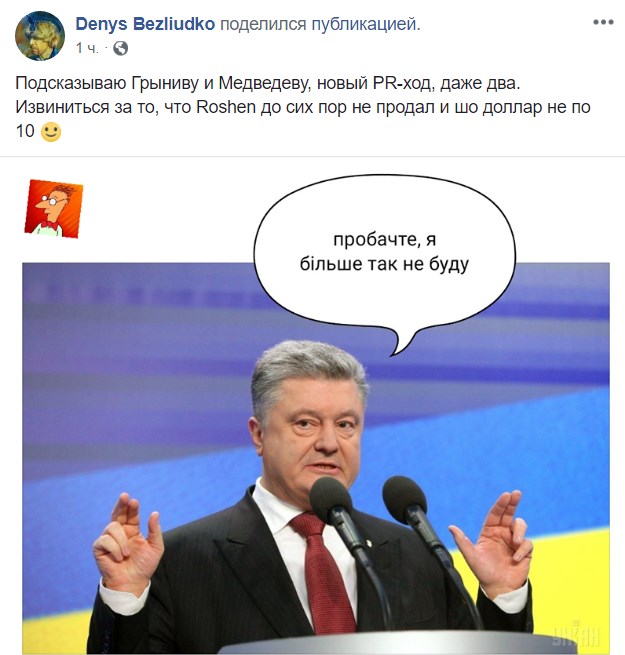Open the Denys Bezliudko name link

[145, 24]
